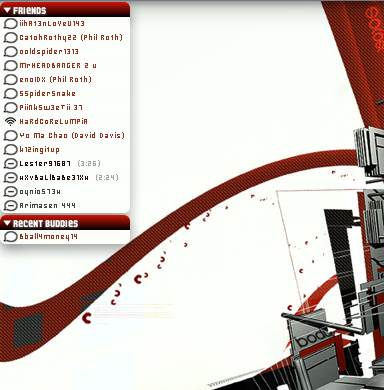
Task: Collapse the Friends group with its triangle
Action: coord(7,11)
